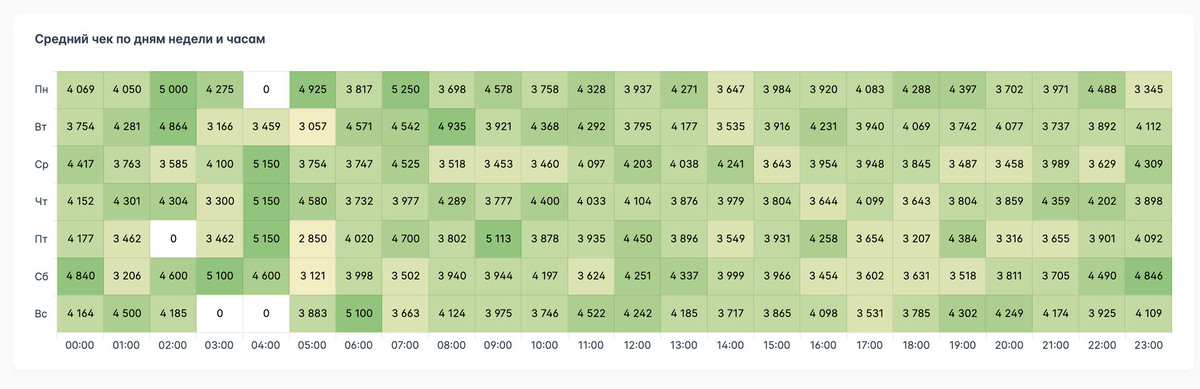Click the Вт 08:00 cell with 4 935
This screenshot has width=1200, height=389.
click(x=452, y=127)
